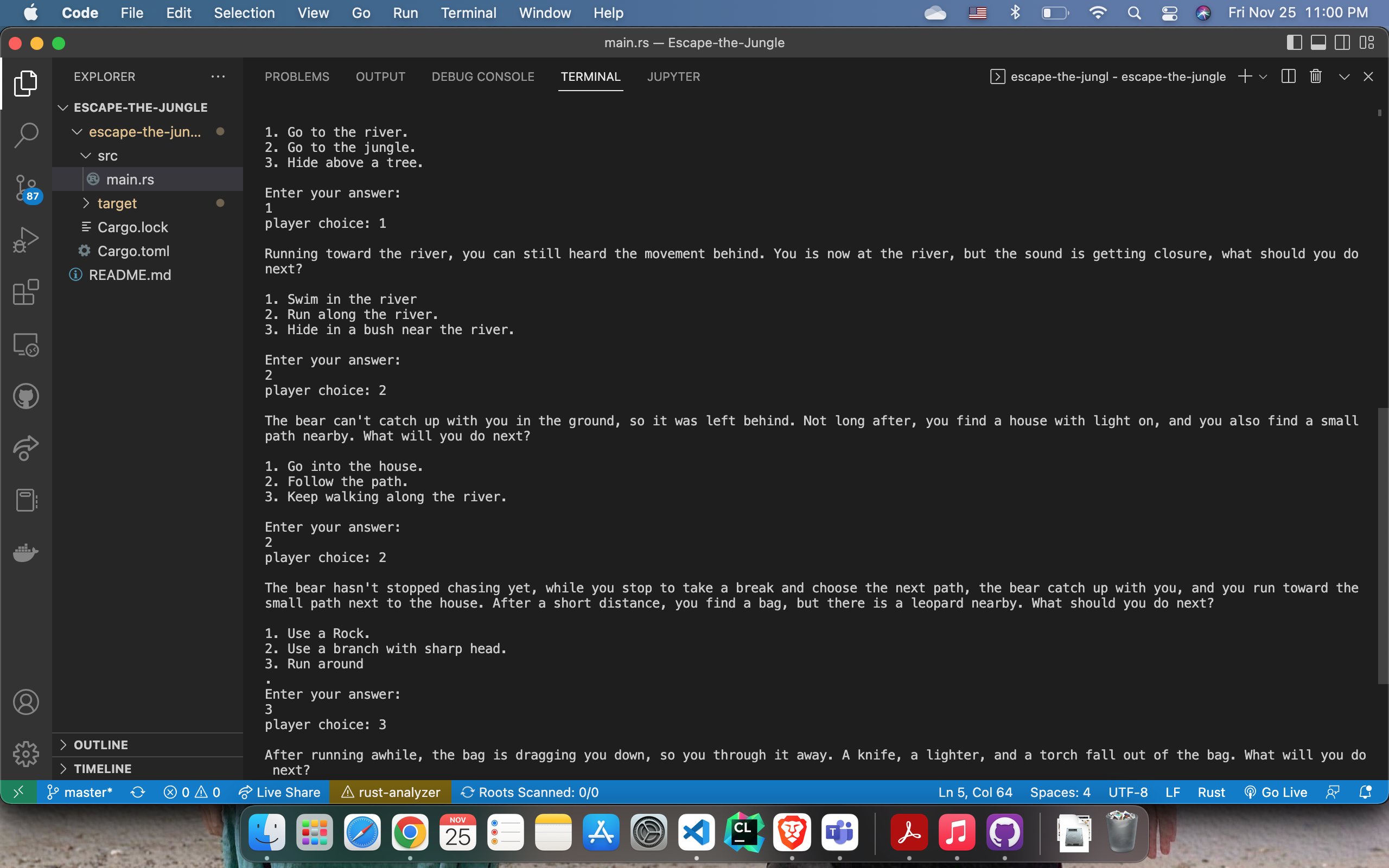Kill the active terminal with trash icon

(1315, 76)
